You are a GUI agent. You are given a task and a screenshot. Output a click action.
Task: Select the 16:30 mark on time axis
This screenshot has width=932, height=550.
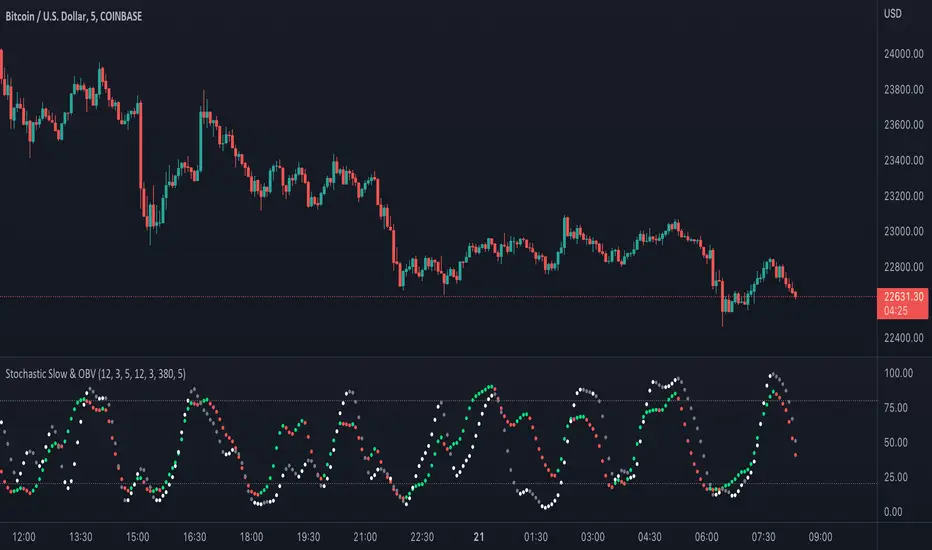click(196, 536)
